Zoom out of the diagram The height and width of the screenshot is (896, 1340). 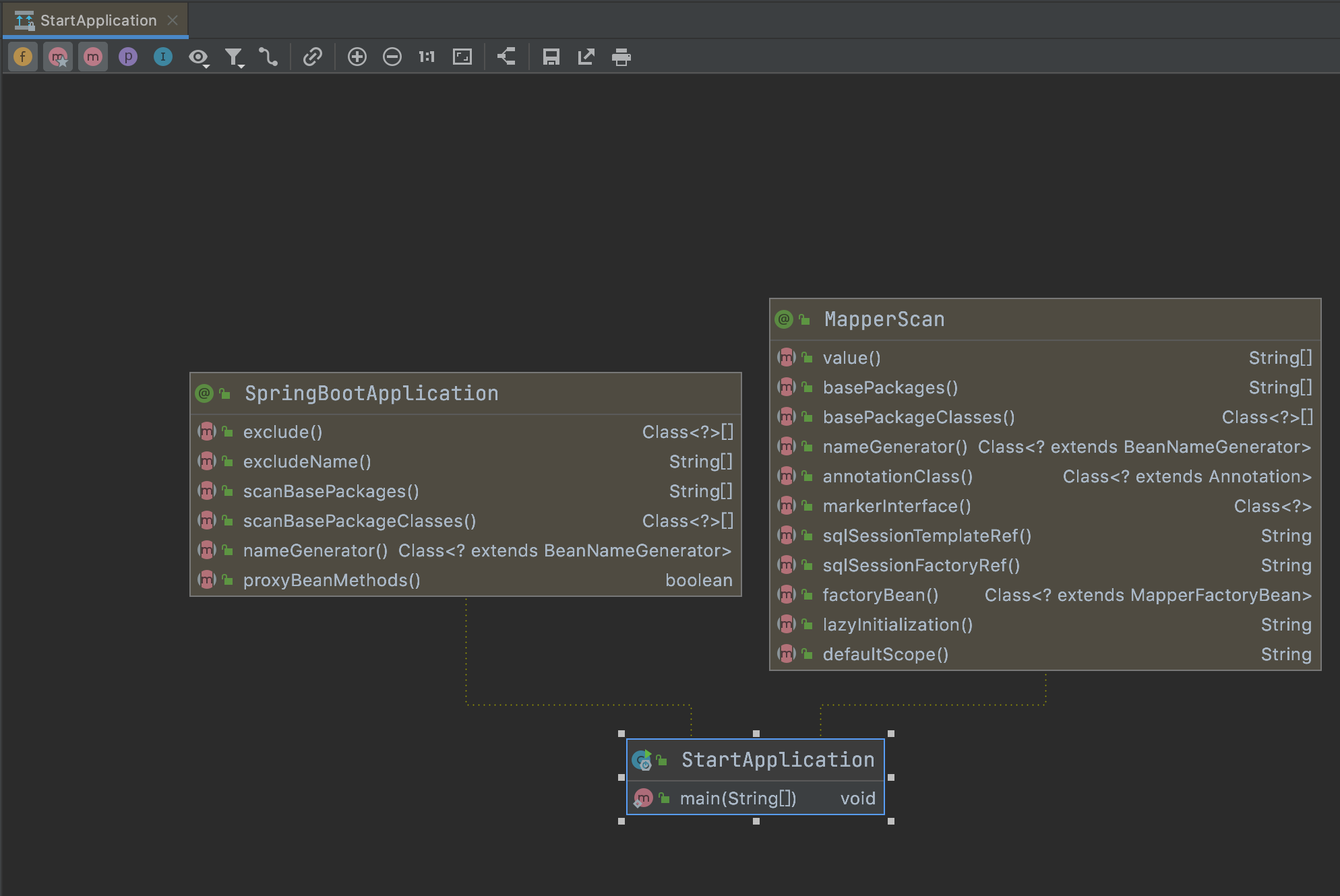tap(392, 57)
